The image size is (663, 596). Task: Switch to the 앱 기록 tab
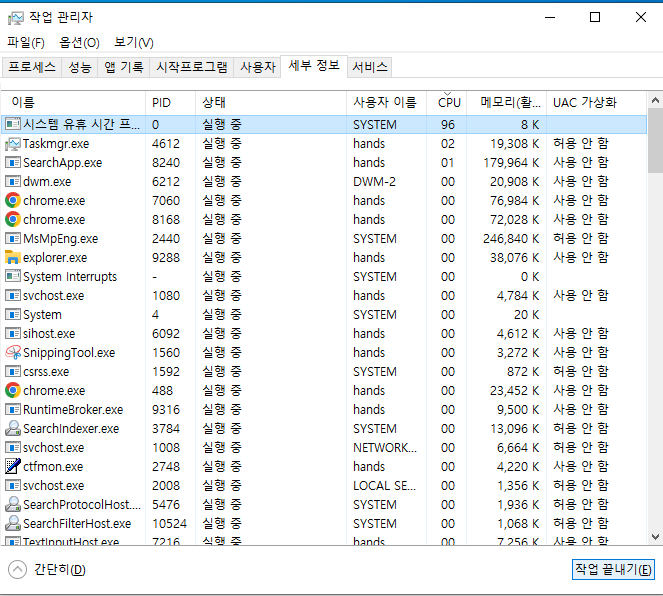(123, 67)
